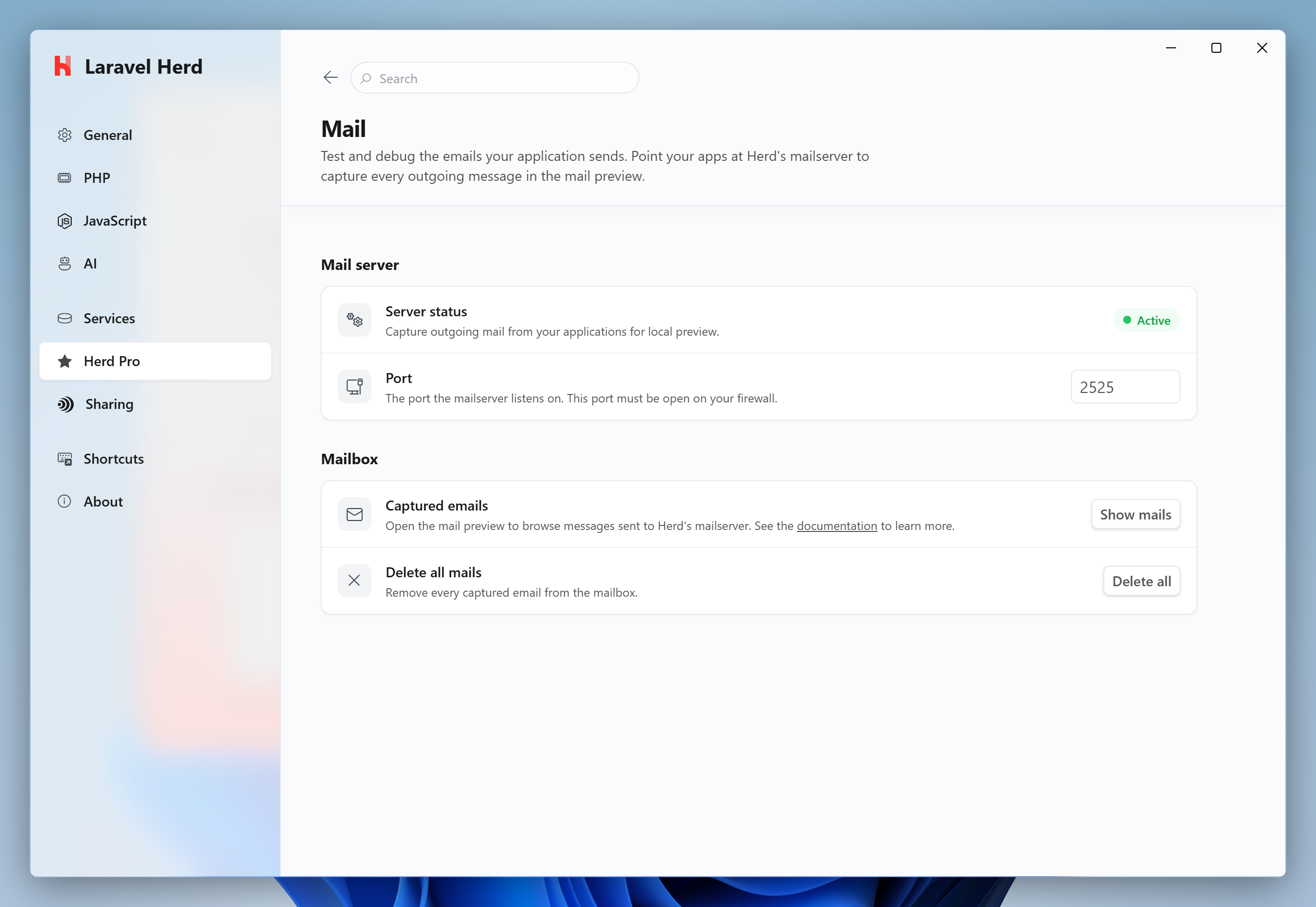Click the AI robot icon in sidebar
The height and width of the screenshot is (907, 1316).
65,263
